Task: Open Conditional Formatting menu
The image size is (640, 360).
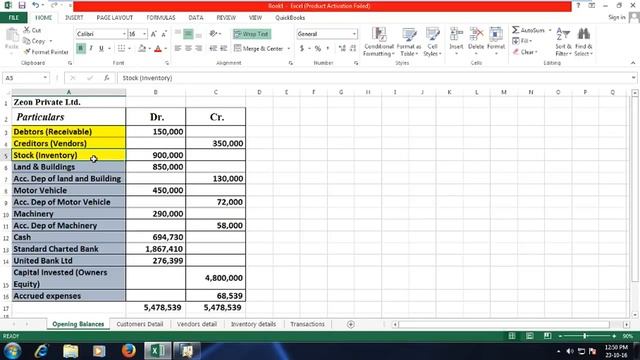Action: (x=378, y=41)
